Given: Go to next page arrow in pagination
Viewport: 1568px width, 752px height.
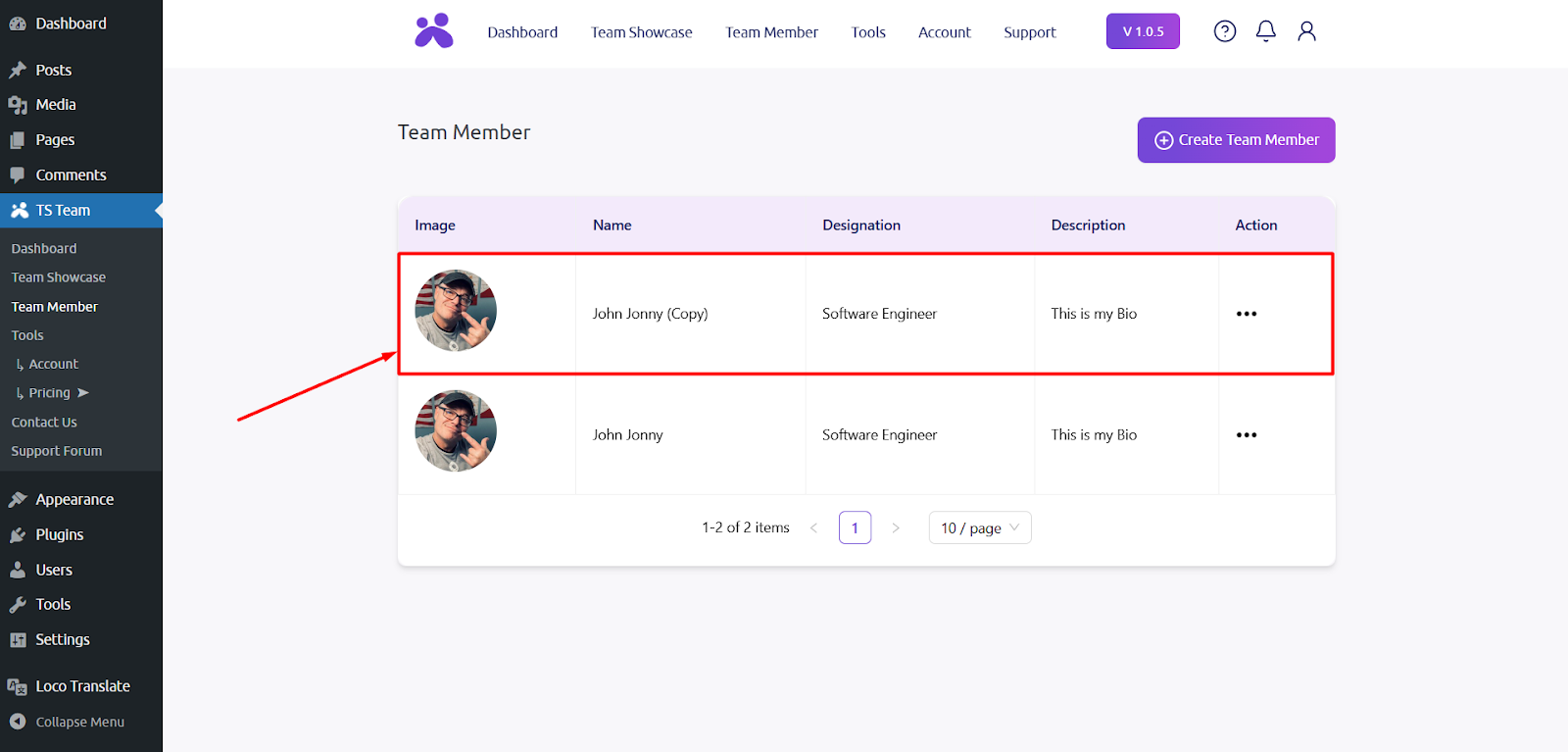Looking at the screenshot, I should (x=895, y=527).
